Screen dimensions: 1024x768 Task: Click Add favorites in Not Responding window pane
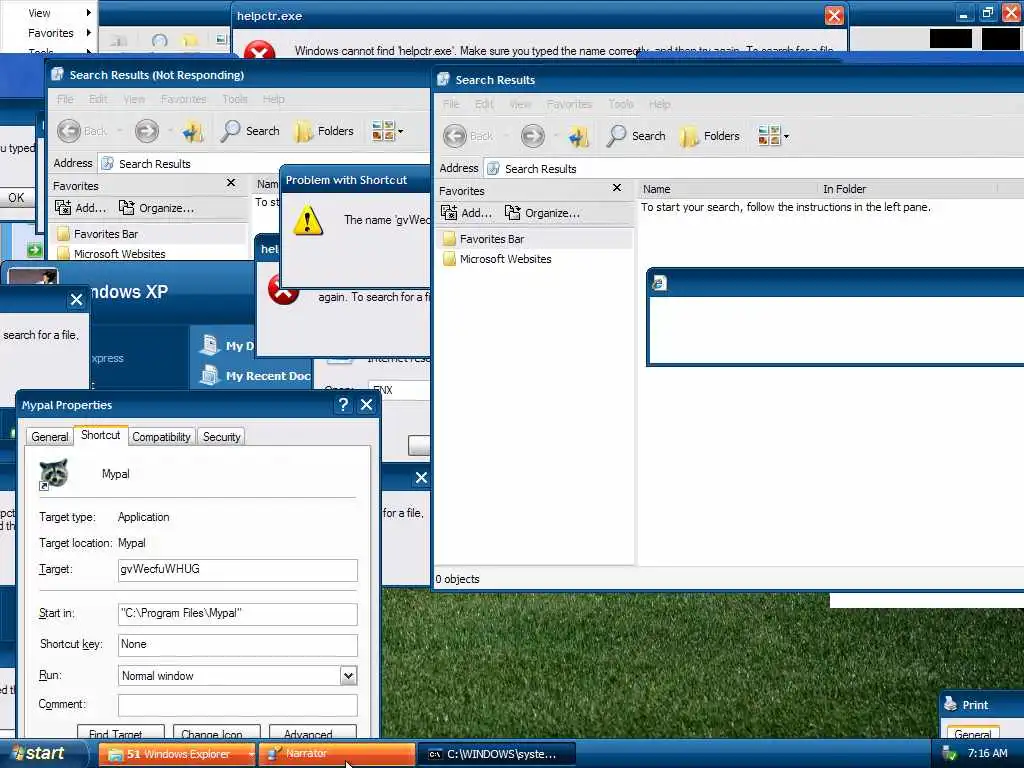pos(80,208)
